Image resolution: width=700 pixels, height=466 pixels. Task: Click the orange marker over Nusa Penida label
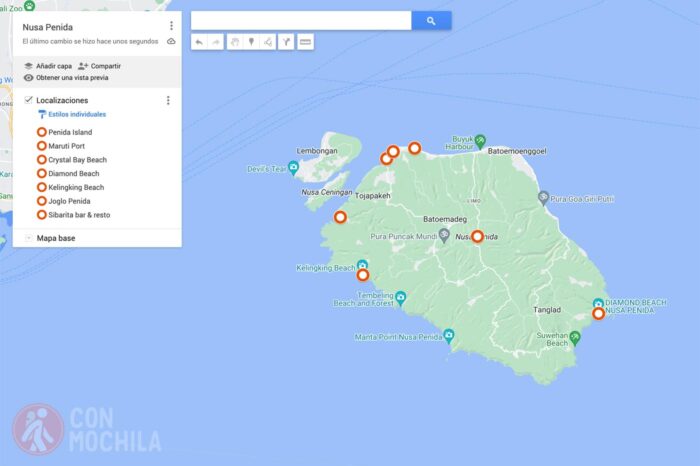pos(477,236)
